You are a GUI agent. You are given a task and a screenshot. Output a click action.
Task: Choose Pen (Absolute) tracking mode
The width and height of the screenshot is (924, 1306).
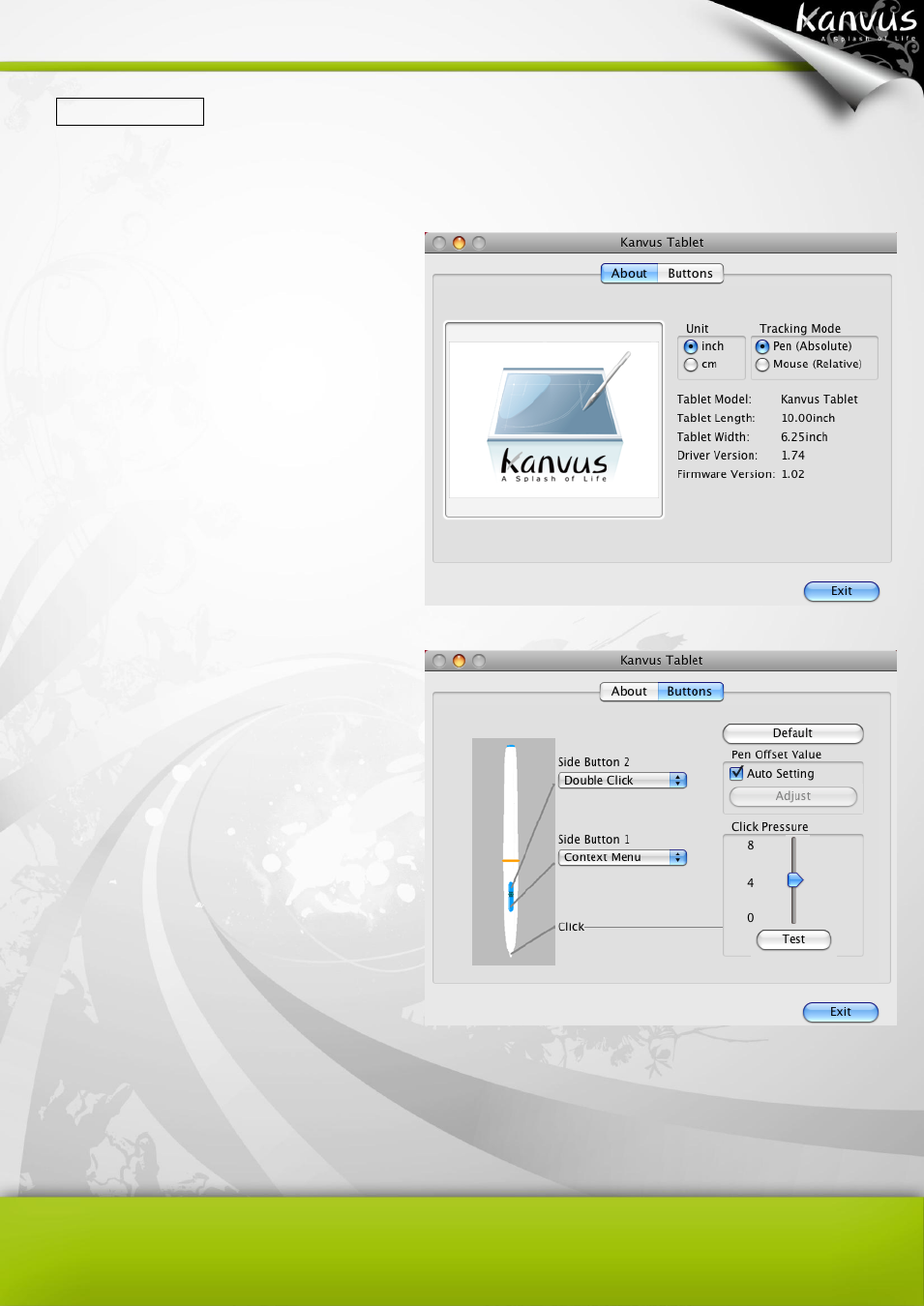coord(762,346)
